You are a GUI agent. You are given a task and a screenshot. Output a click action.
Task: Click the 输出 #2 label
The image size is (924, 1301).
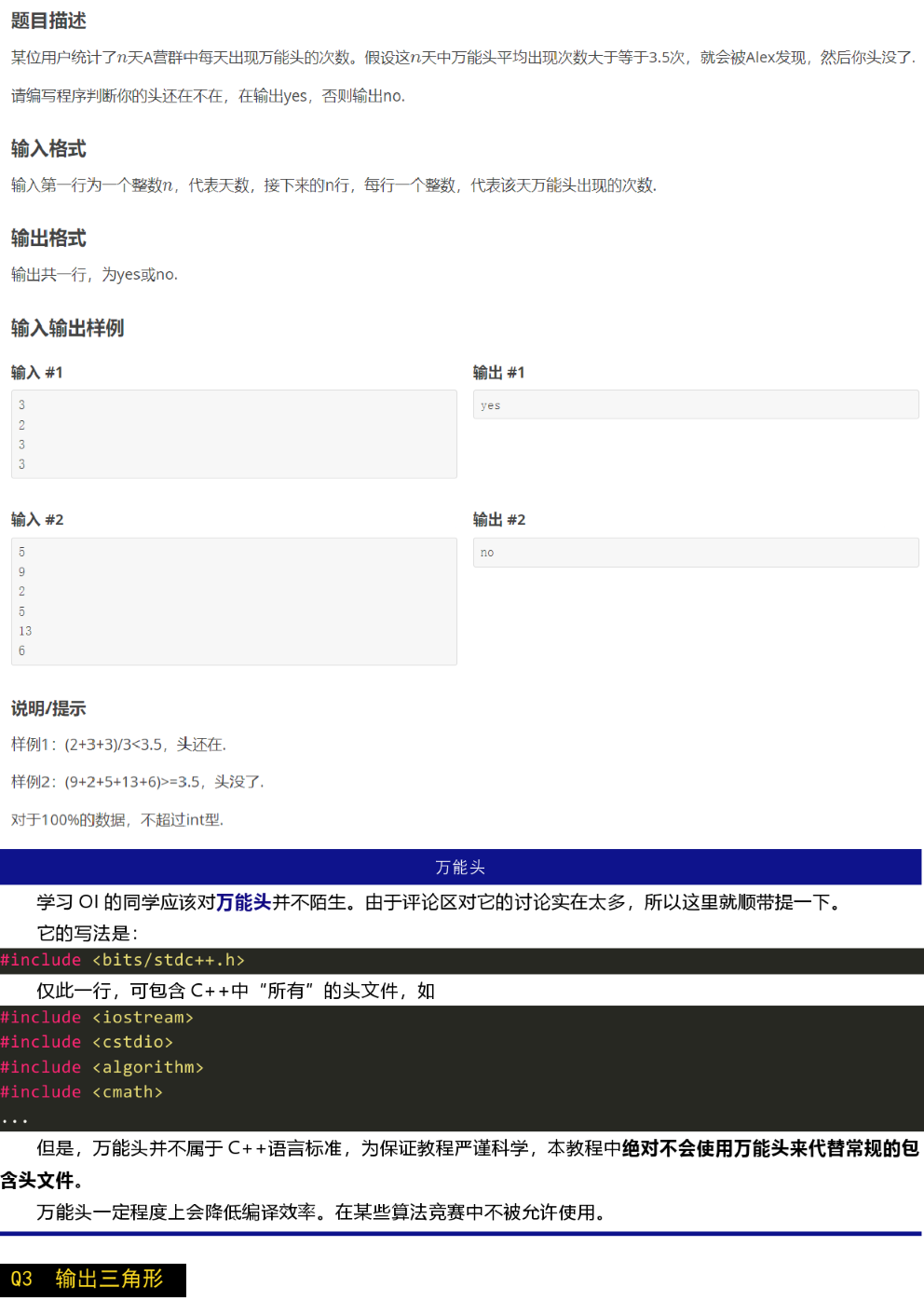(x=499, y=520)
